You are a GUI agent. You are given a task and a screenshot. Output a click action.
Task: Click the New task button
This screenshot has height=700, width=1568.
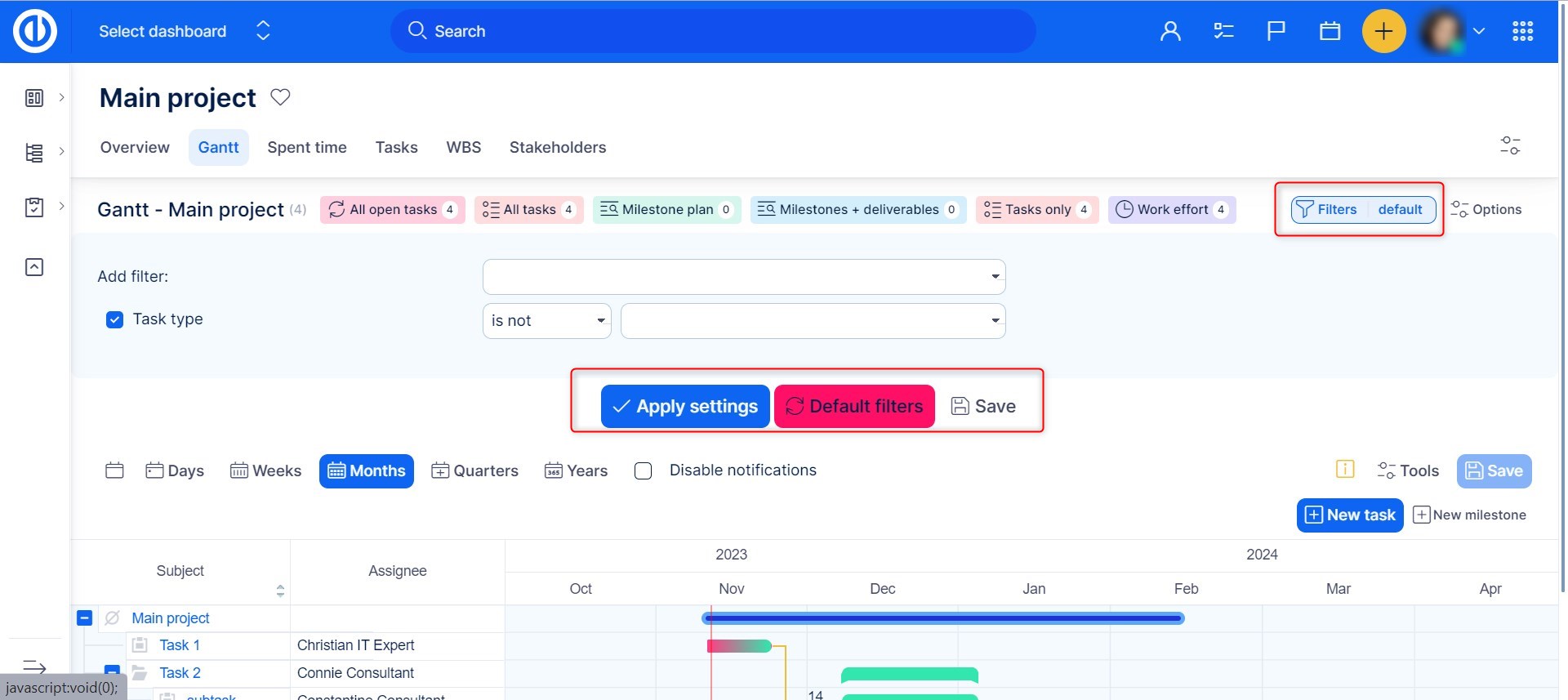pos(1349,515)
